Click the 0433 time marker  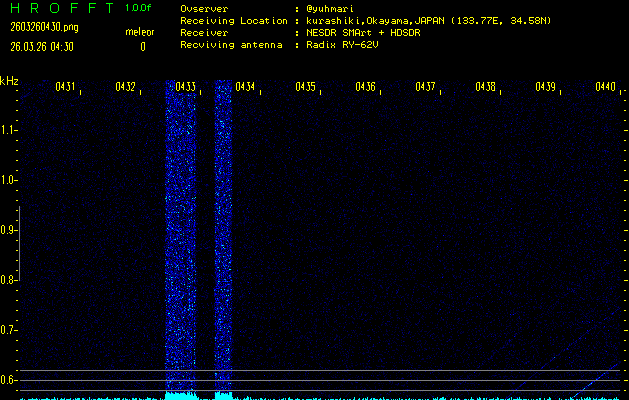click(186, 87)
